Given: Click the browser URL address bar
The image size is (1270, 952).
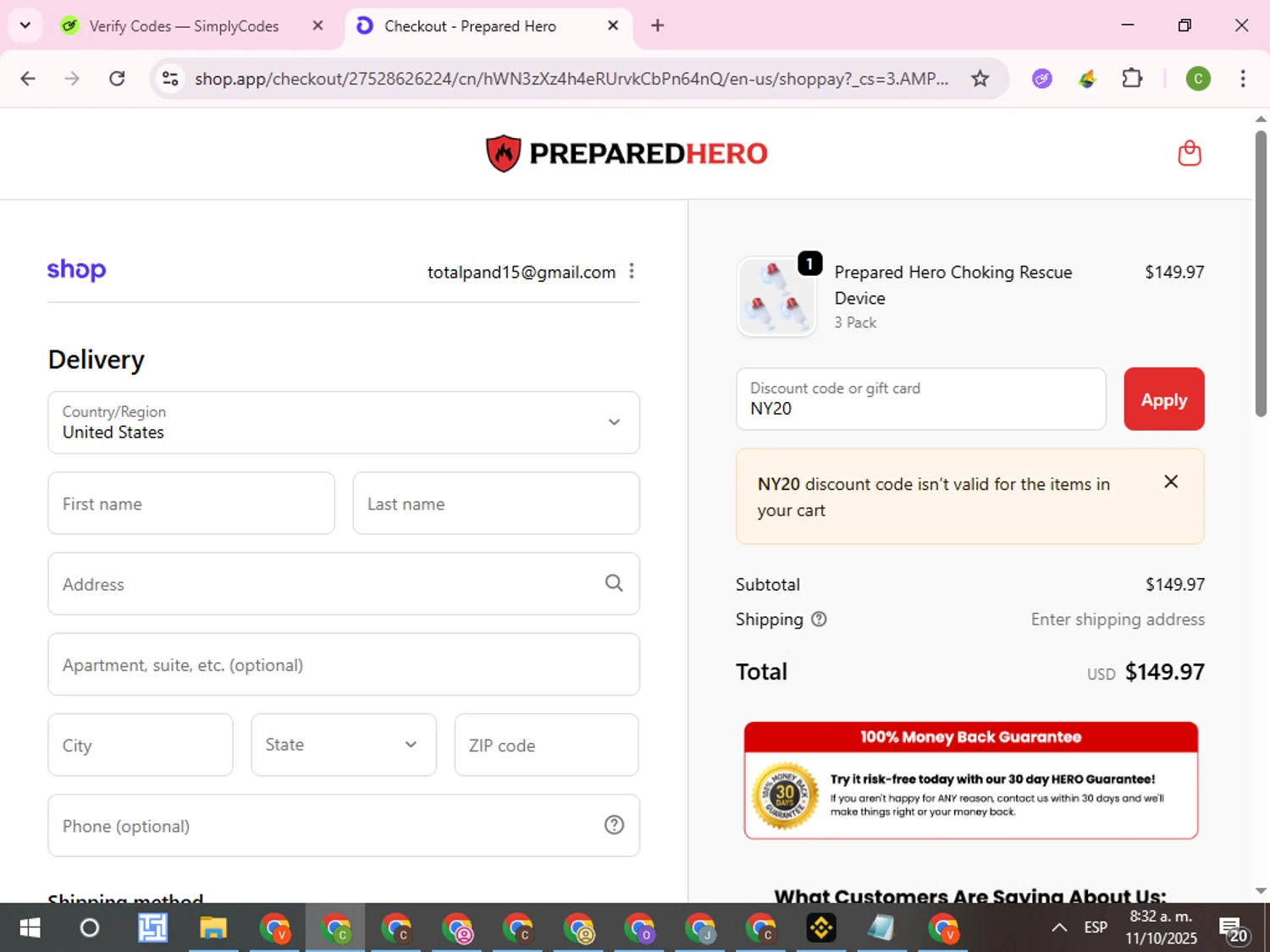Looking at the screenshot, I should point(571,79).
